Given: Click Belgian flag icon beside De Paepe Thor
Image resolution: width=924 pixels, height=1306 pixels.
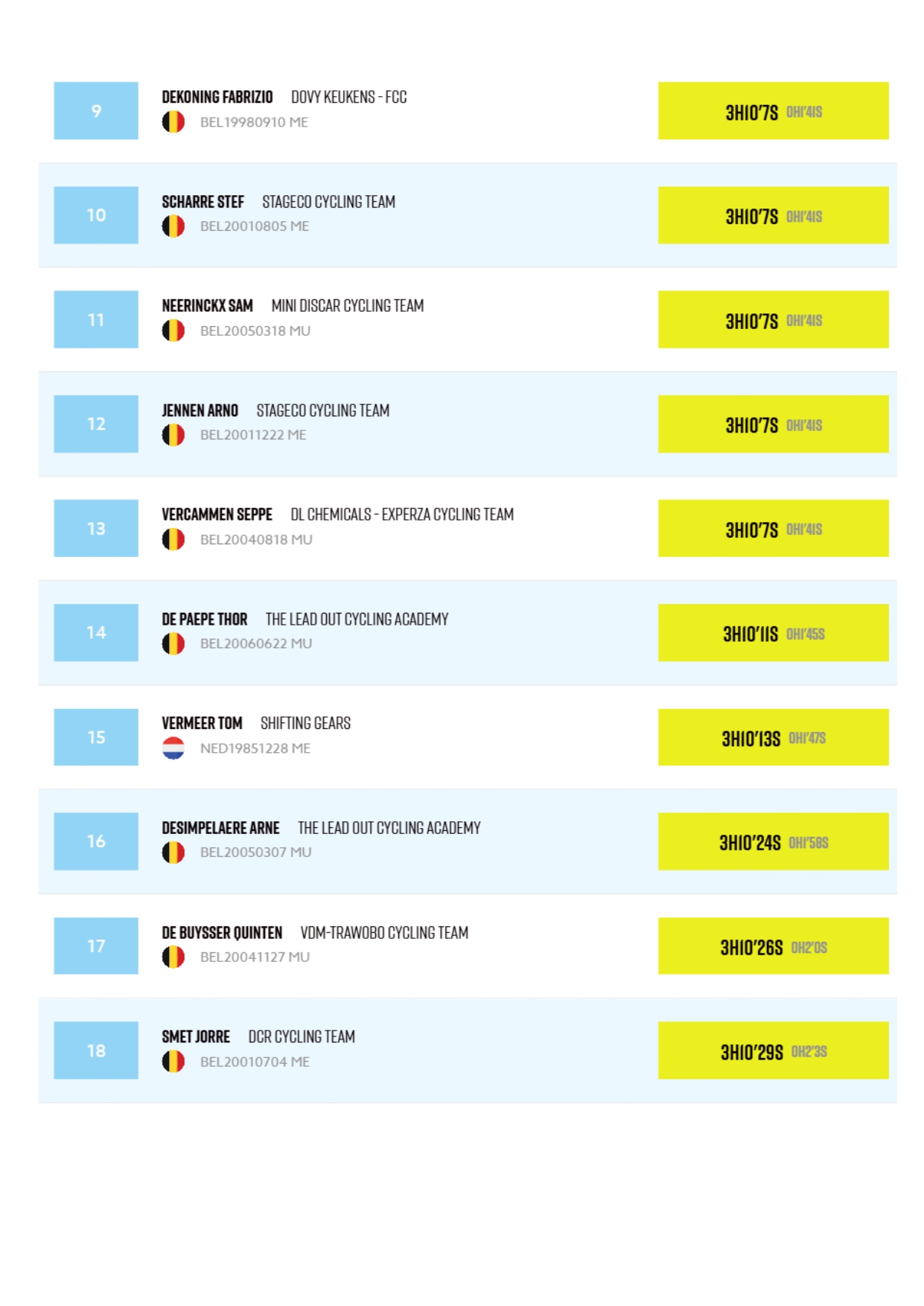Looking at the screenshot, I should click(x=173, y=643).
